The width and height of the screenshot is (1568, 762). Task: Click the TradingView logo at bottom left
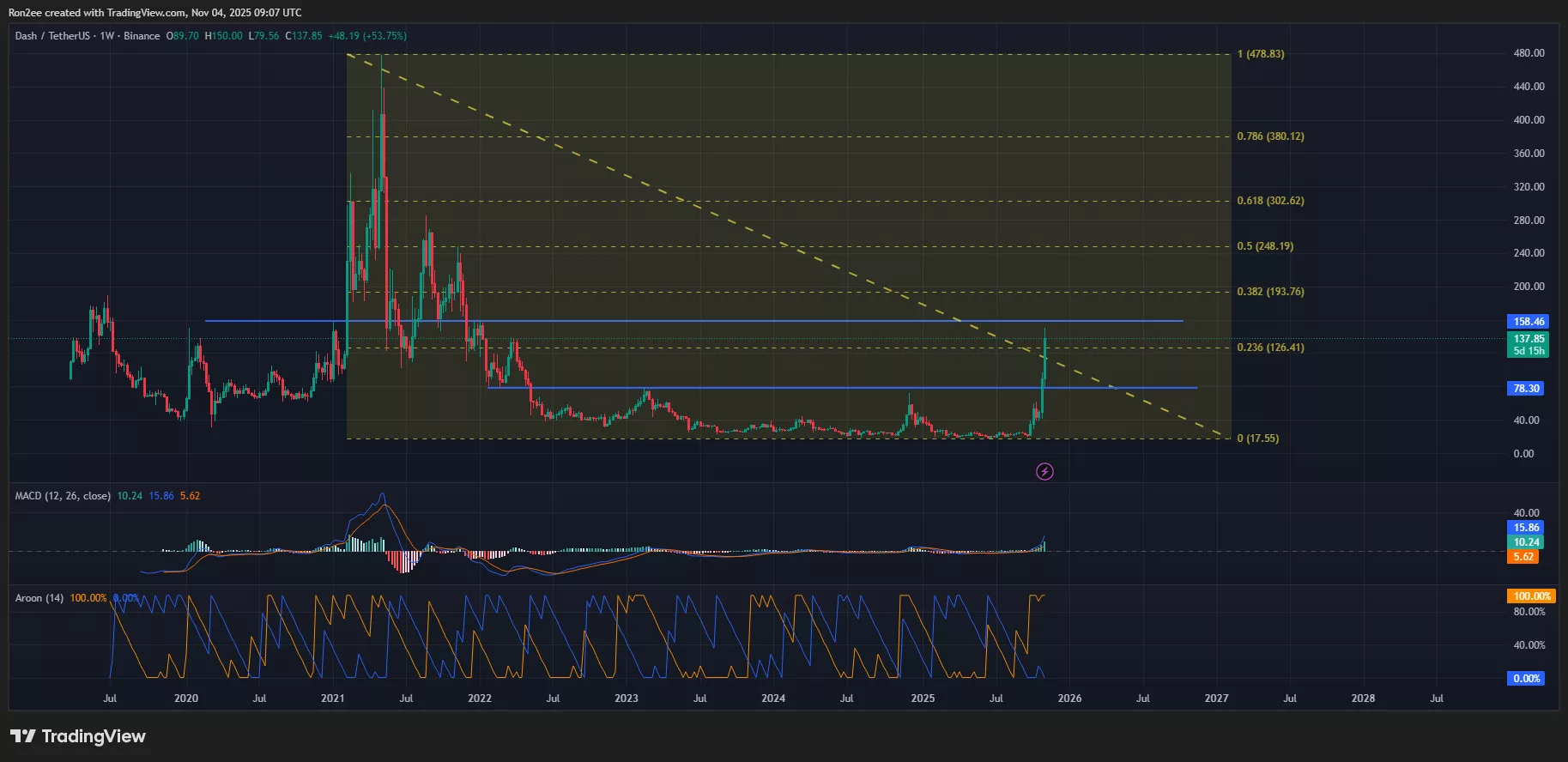(x=78, y=736)
